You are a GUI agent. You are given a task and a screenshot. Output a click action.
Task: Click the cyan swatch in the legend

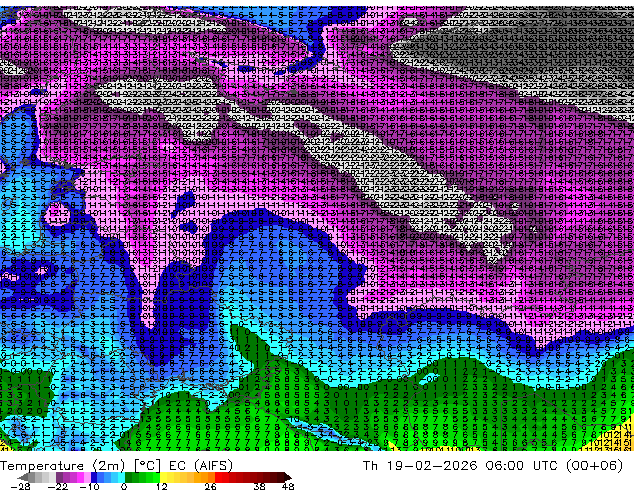121,477
